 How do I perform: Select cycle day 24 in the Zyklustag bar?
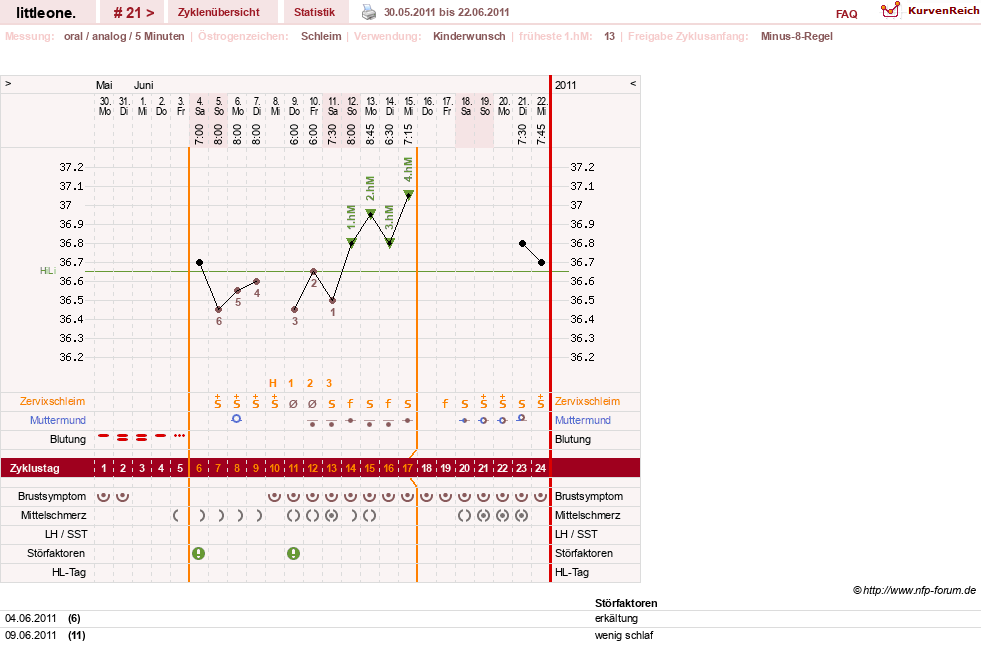[x=540, y=468]
